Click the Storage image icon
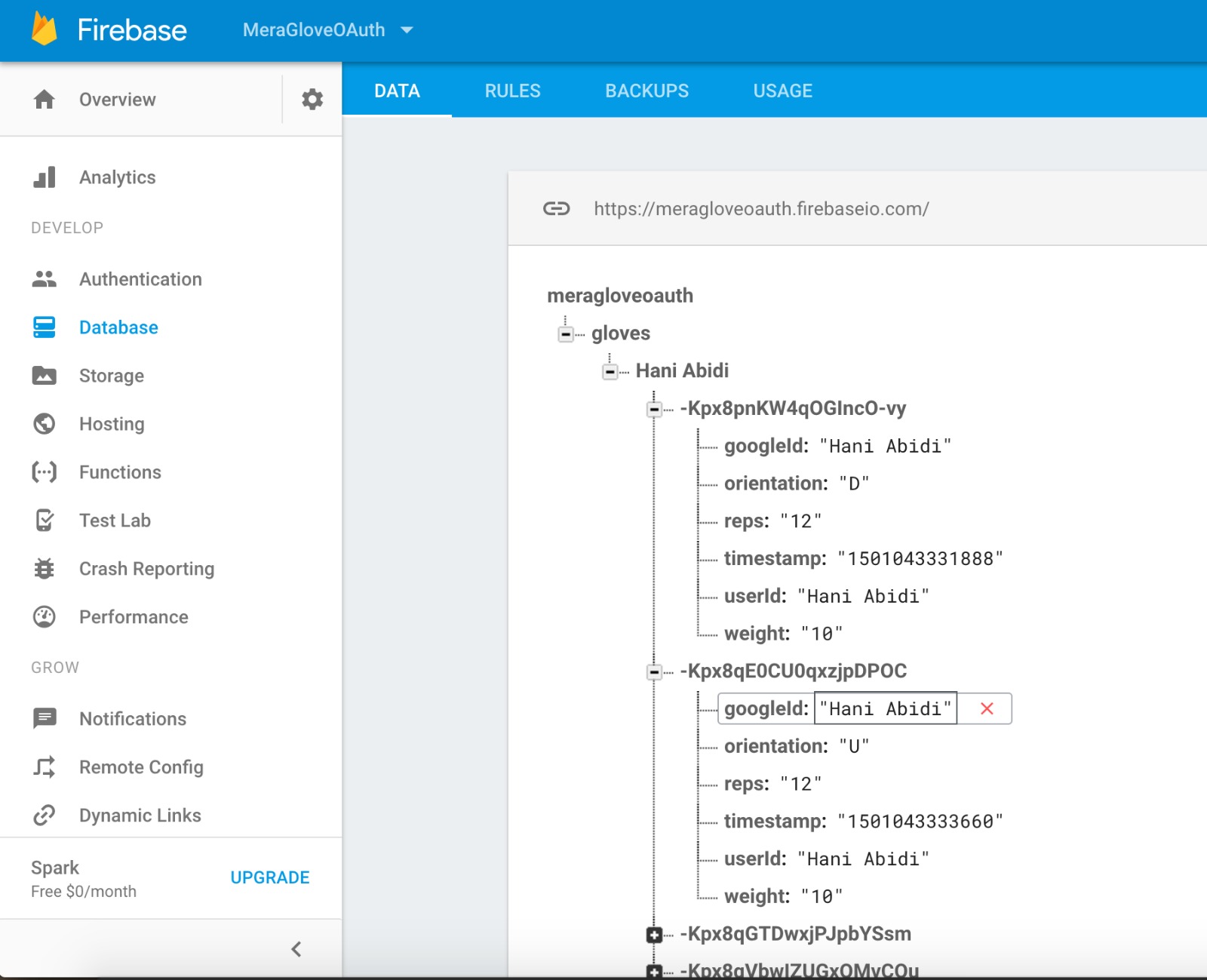 pos(45,376)
